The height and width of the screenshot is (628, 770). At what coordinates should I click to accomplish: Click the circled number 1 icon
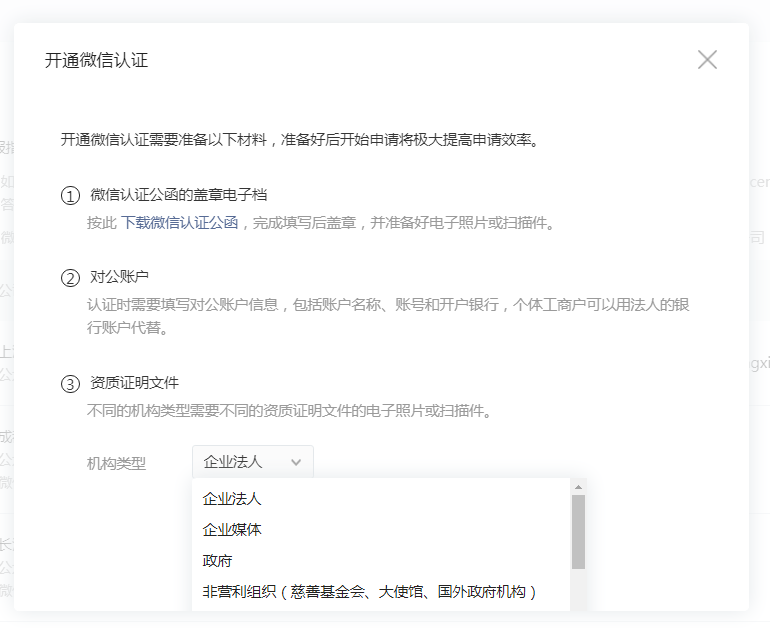[70, 196]
